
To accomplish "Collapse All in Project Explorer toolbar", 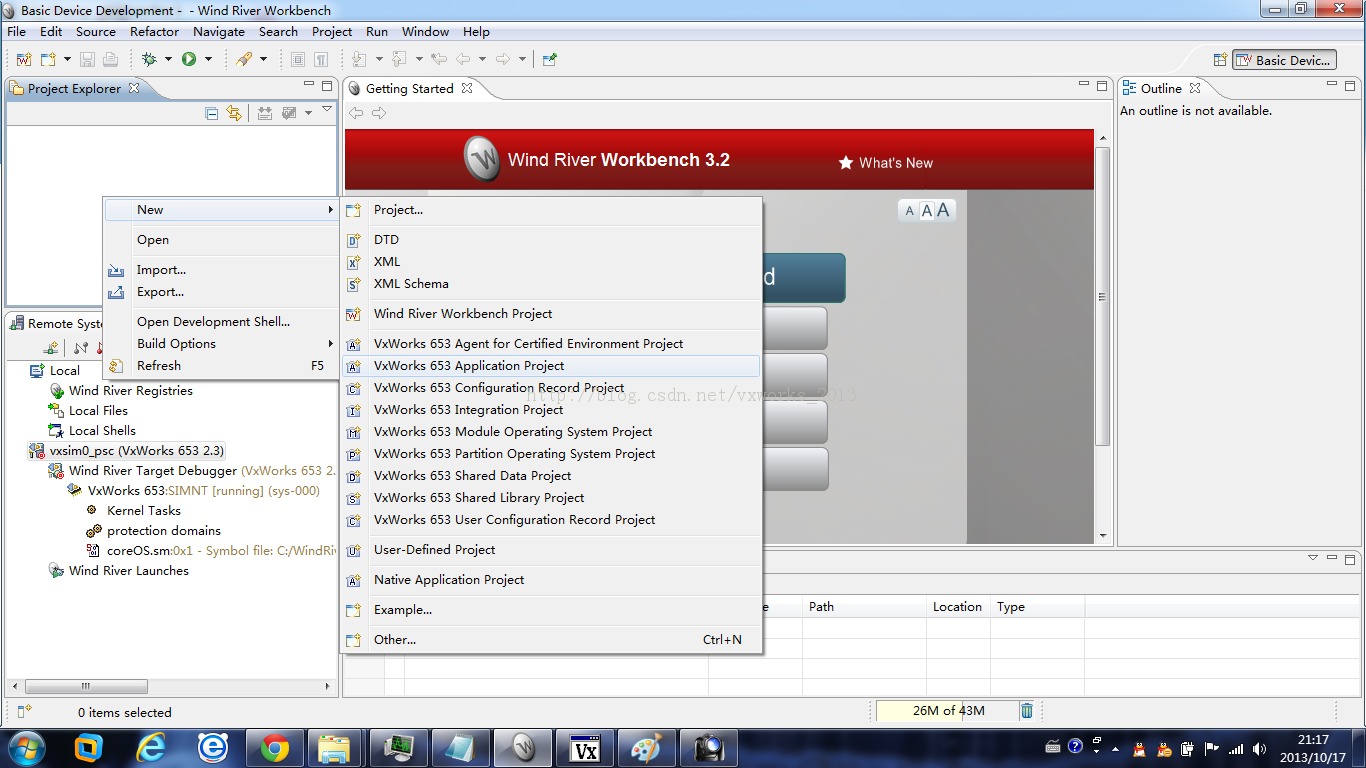I will click(x=211, y=113).
